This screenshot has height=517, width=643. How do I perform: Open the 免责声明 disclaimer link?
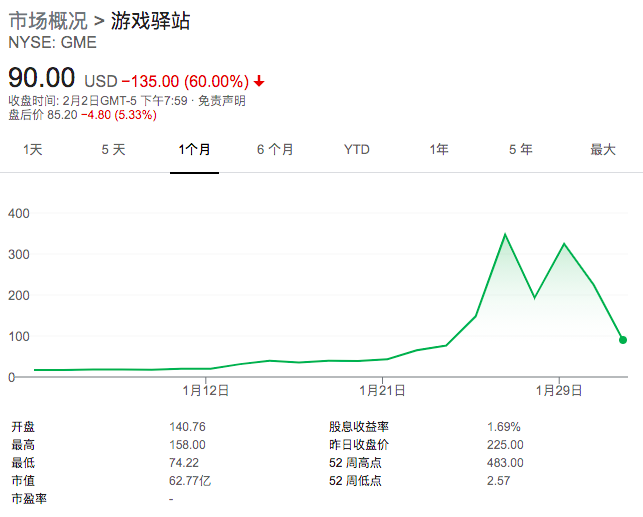(222, 100)
